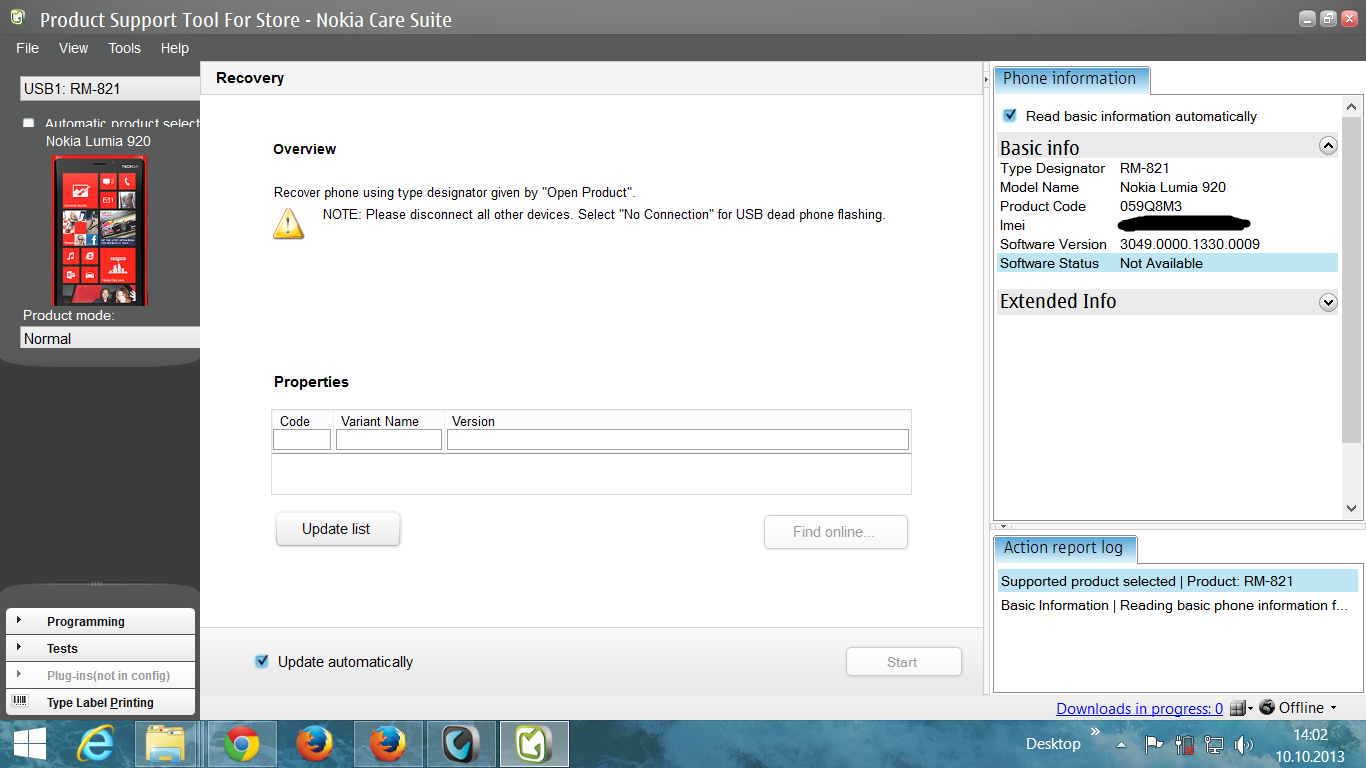Image resolution: width=1366 pixels, height=768 pixels.
Task: Open Type Label Printing
Action: point(101,702)
